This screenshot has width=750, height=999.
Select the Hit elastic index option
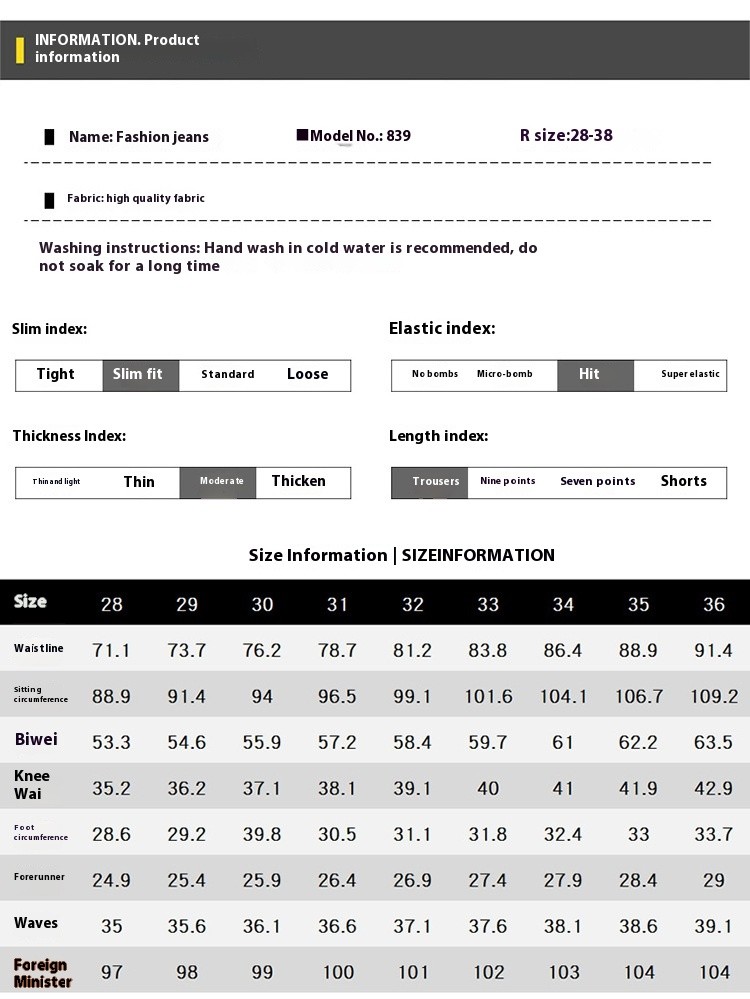point(590,374)
